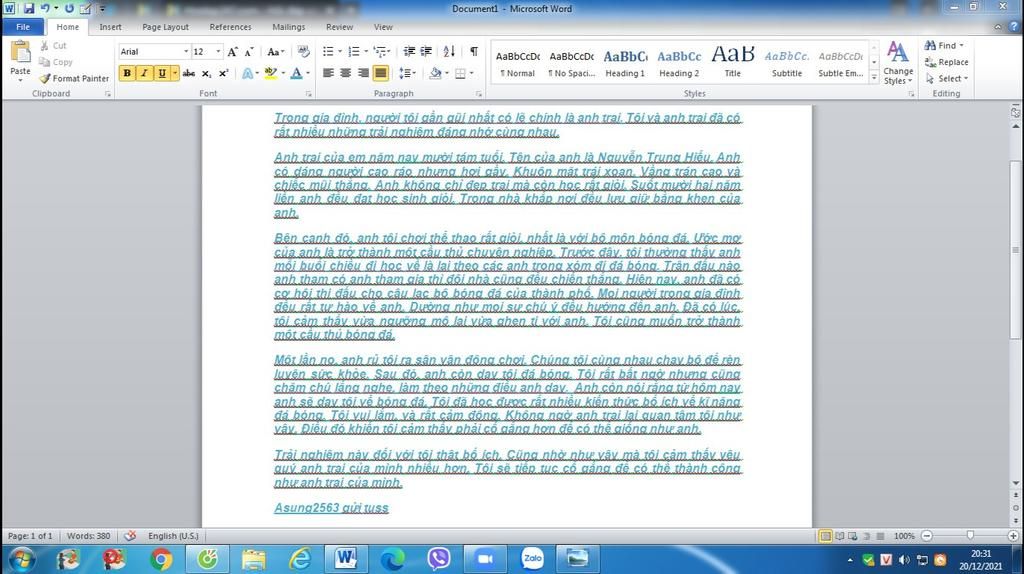Open Viber from the taskbar
This screenshot has height=574, width=1024.
439,559
